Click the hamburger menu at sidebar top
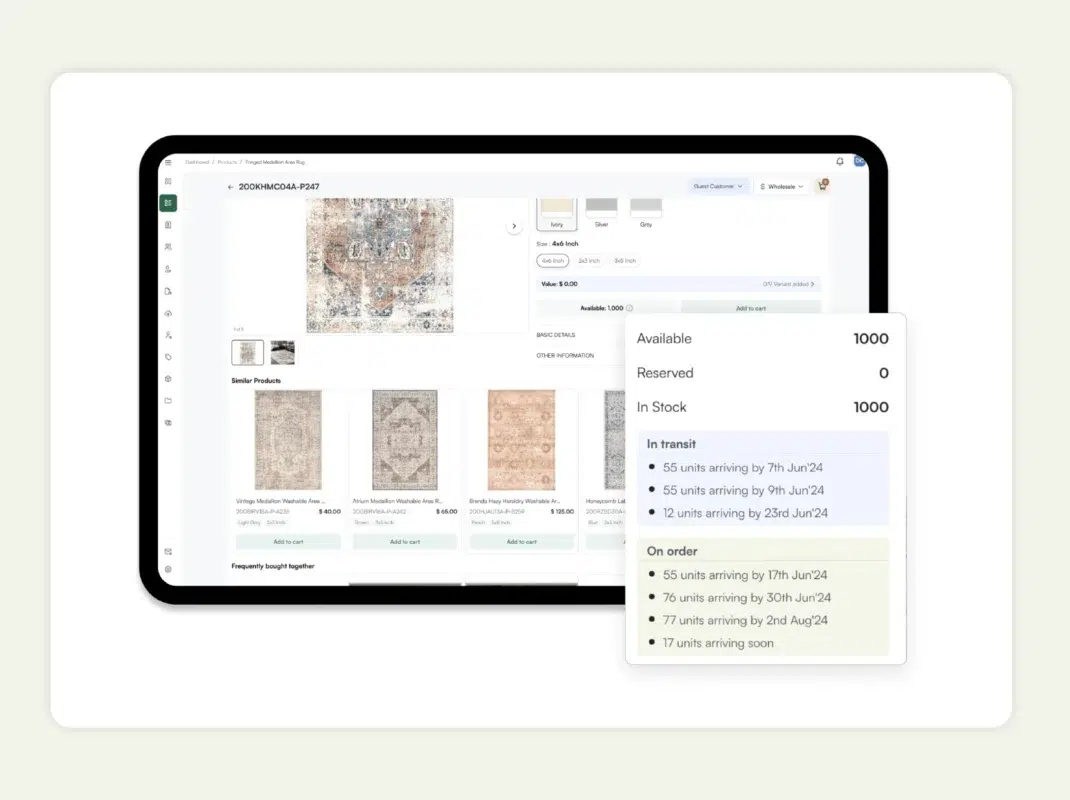The image size is (1070, 800). [x=170, y=160]
